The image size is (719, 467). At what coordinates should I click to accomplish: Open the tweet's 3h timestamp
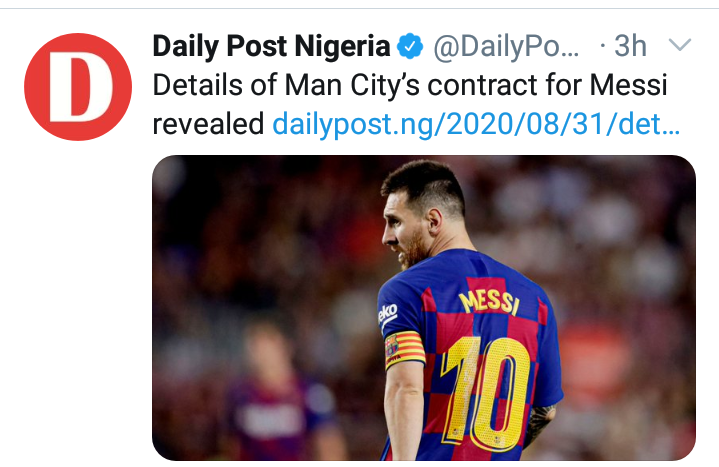[629, 46]
